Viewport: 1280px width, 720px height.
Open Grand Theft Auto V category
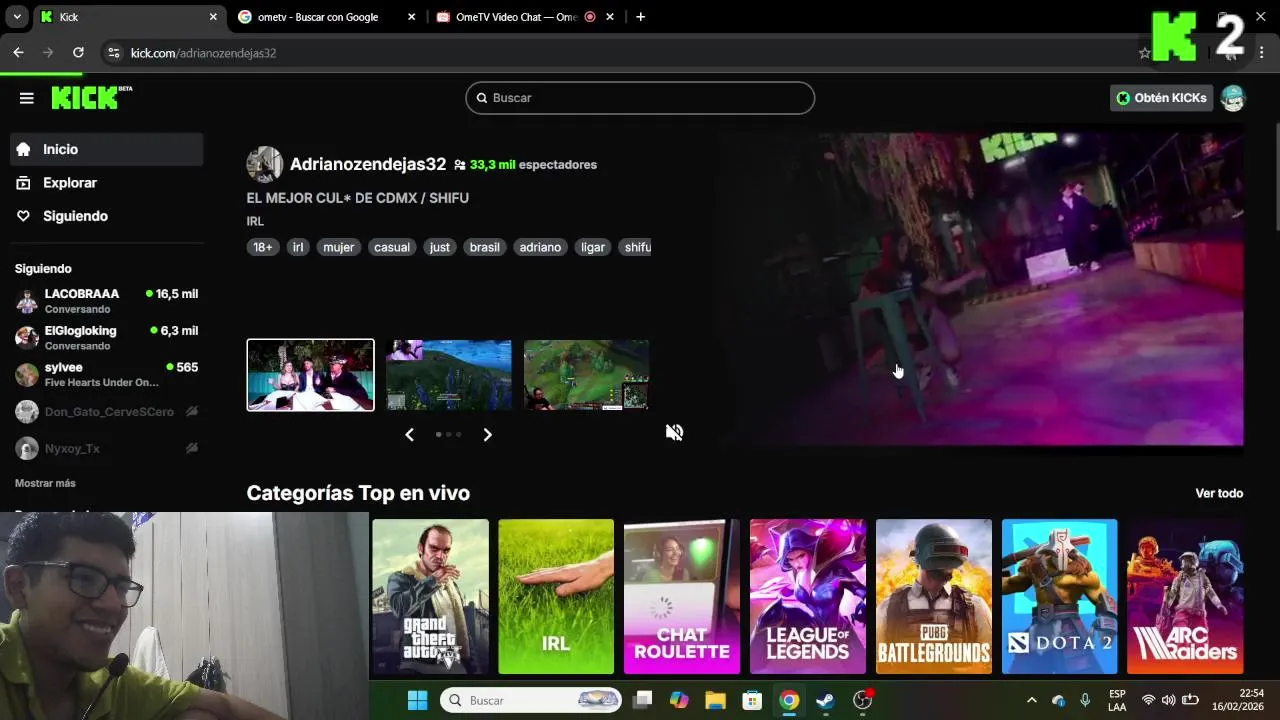(x=431, y=596)
